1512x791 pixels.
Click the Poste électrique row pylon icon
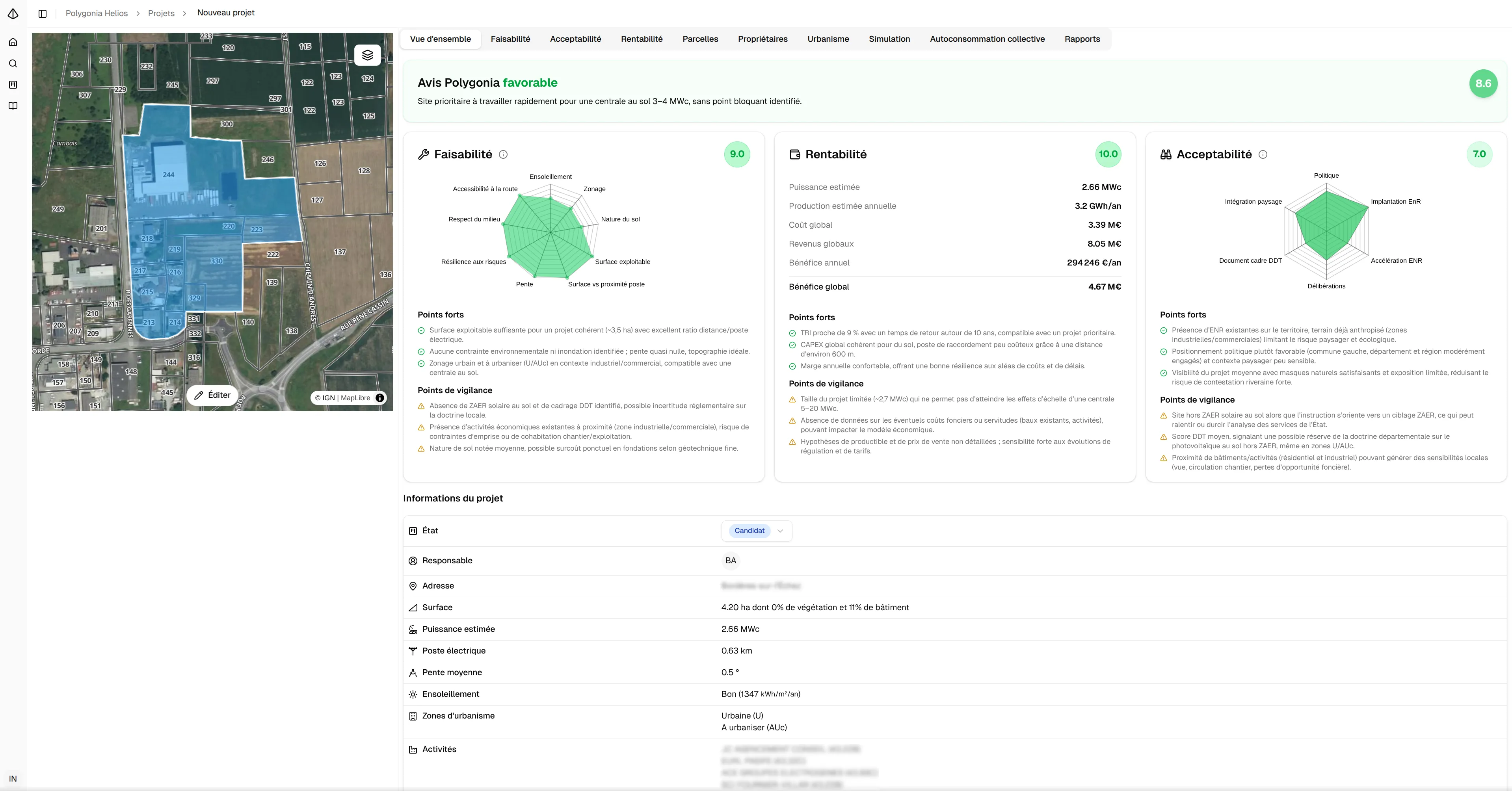pyautogui.click(x=413, y=651)
